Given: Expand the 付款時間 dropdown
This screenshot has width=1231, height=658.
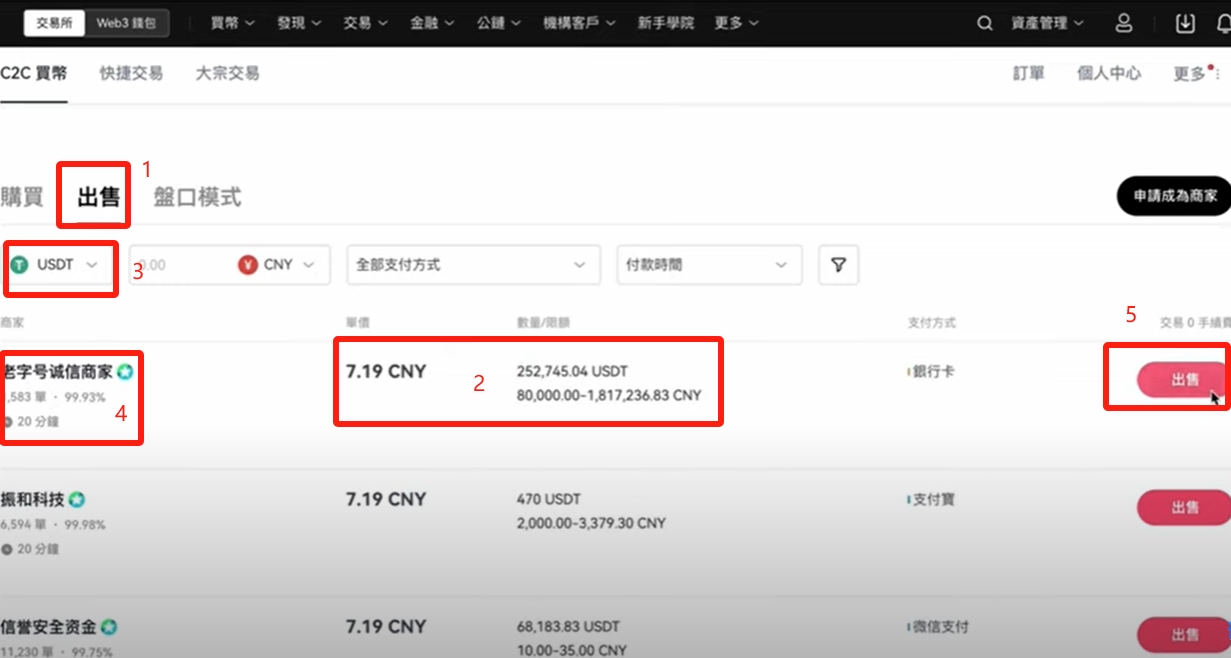Looking at the screenshot, I should tap(708, 265).
